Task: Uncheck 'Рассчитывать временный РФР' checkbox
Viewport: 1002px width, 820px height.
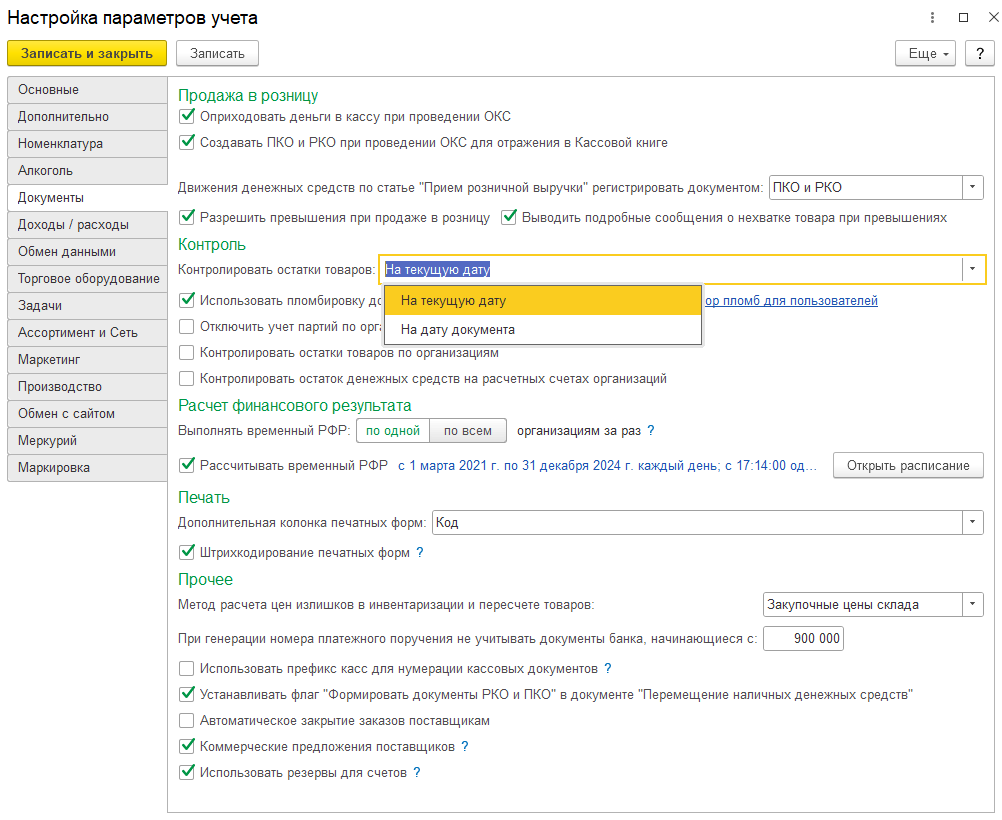Action: (x=187, y=464)
